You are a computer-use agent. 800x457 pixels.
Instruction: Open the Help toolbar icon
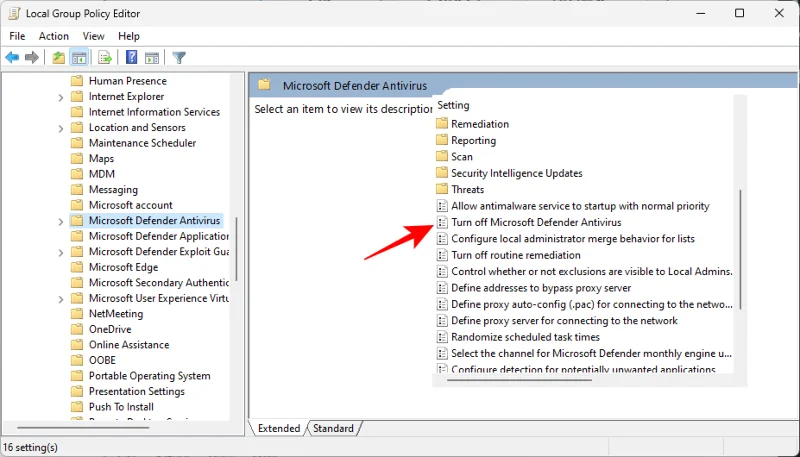pos(132,57)
